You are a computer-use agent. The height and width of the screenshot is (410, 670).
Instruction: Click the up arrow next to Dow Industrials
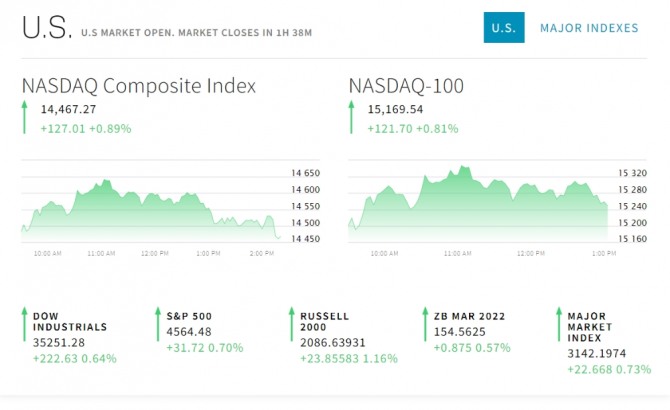(24, 326)
